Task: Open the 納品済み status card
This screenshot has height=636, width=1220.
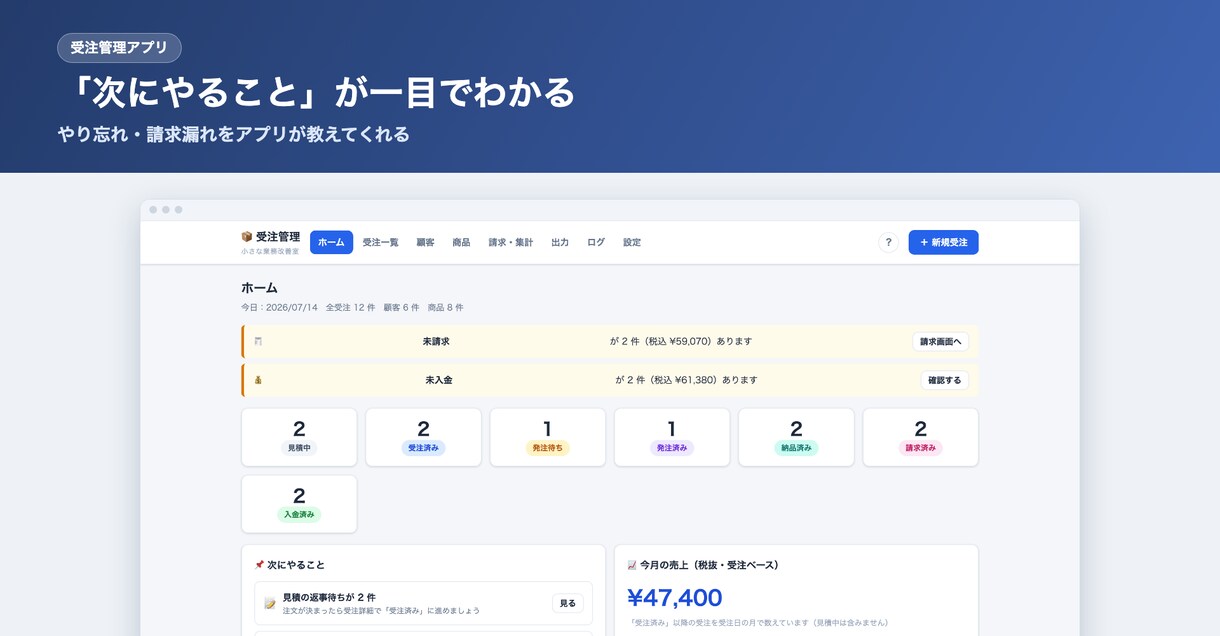Action: point(796,437)
